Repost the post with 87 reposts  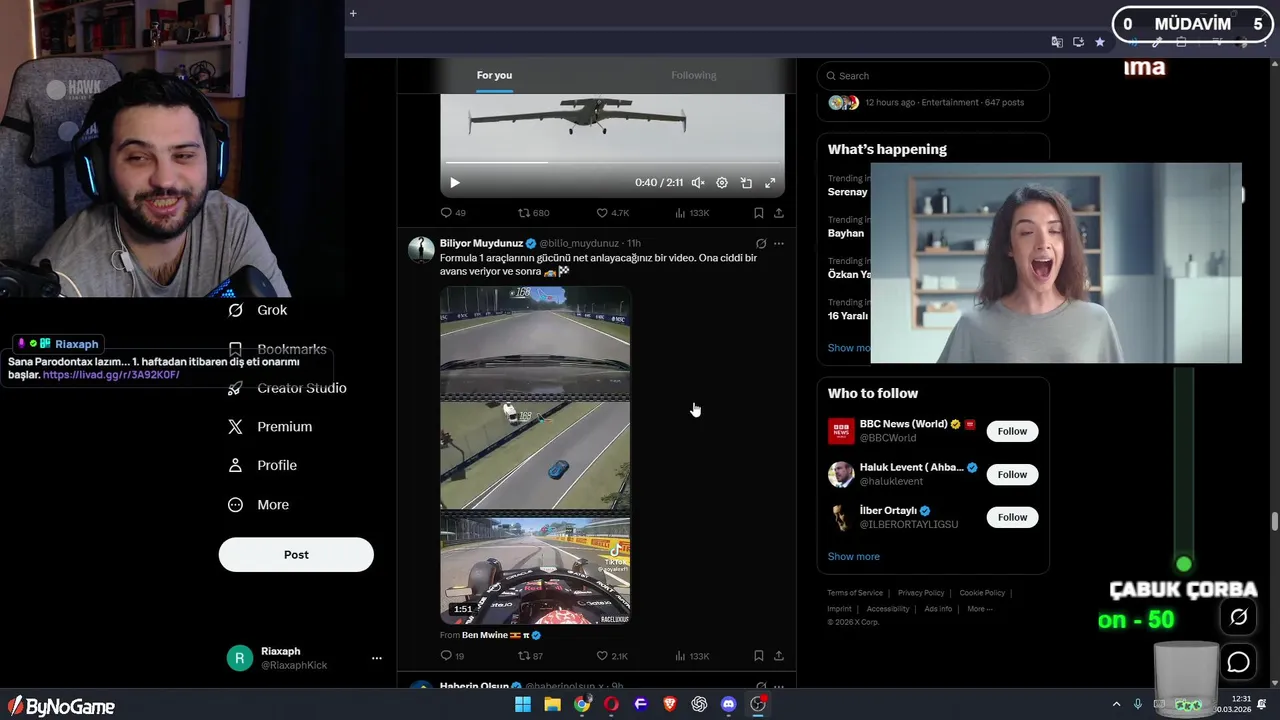point(530,656)
